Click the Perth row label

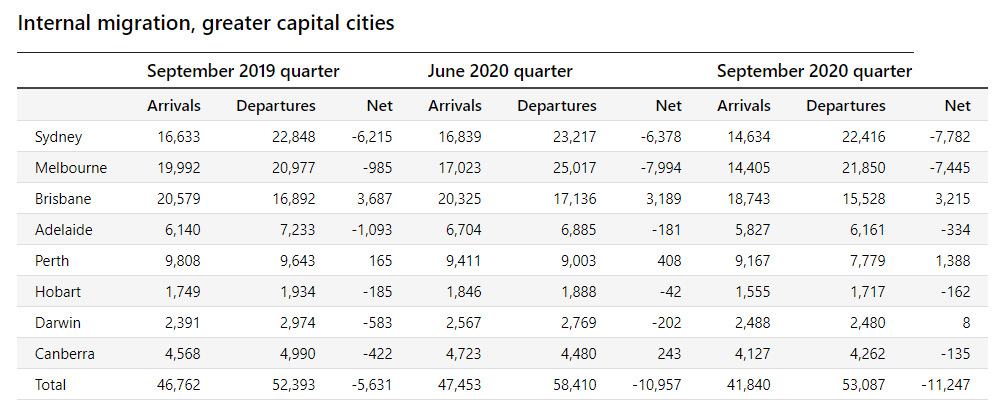[53, 261]
